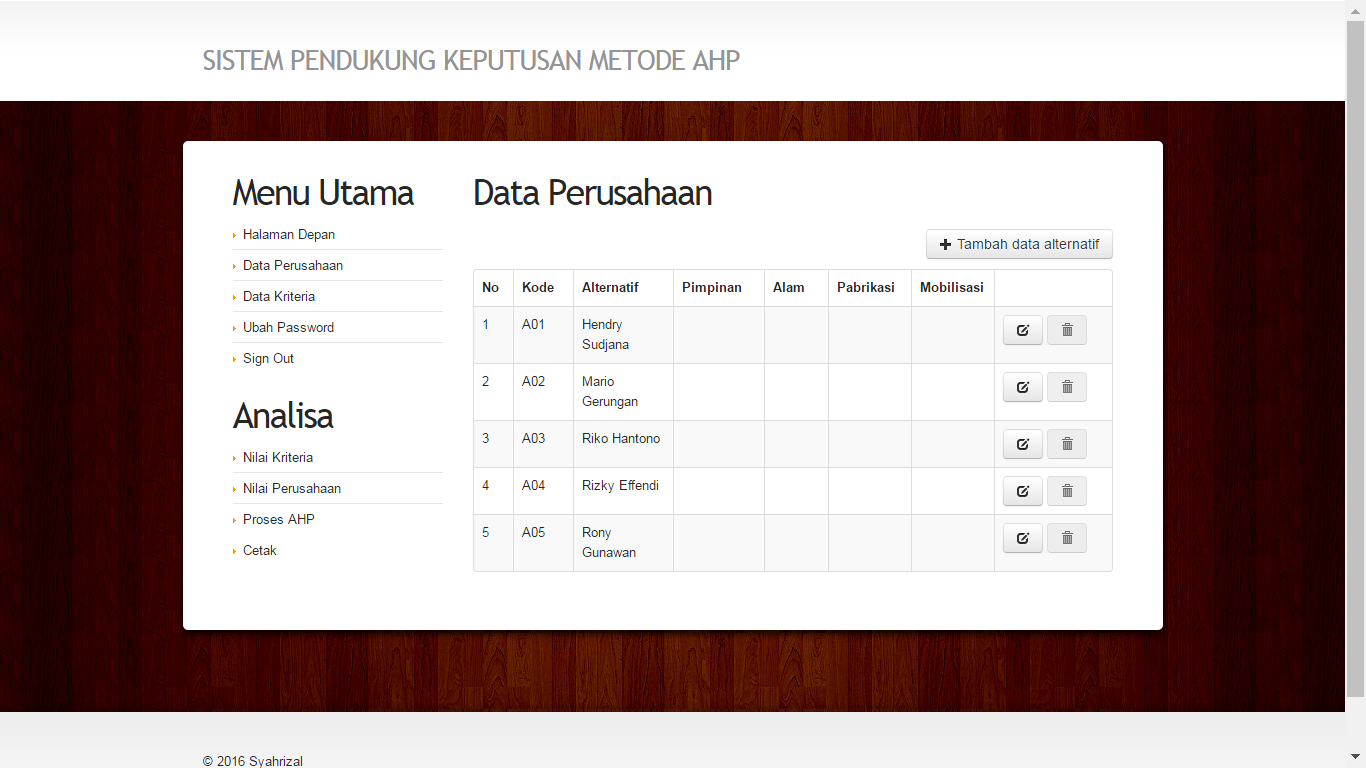Image resolution: width=1366 pixels, height=768 pixels.
Task: Click the Menu Utama heading
Action: click(x=323, y=193)
